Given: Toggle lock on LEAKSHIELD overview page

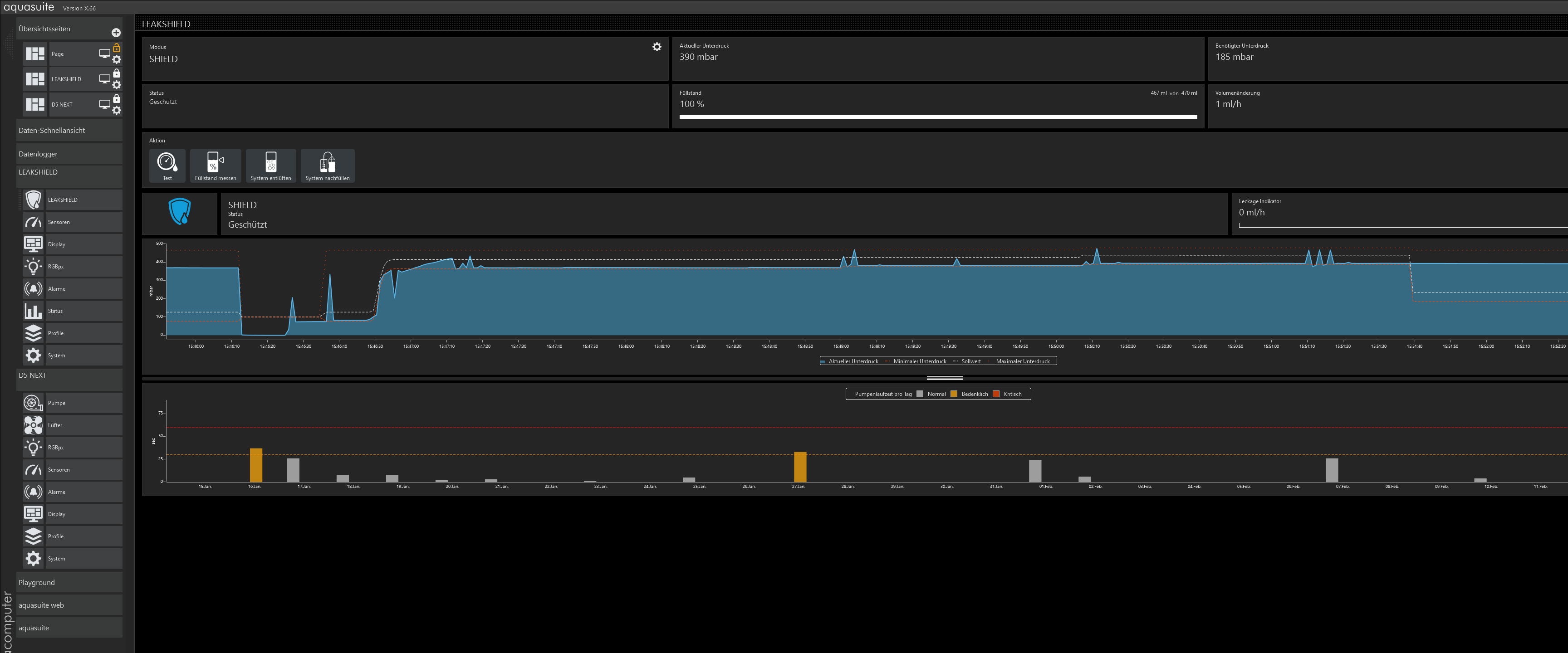Looking at the screenshot, I should [116, 73].
